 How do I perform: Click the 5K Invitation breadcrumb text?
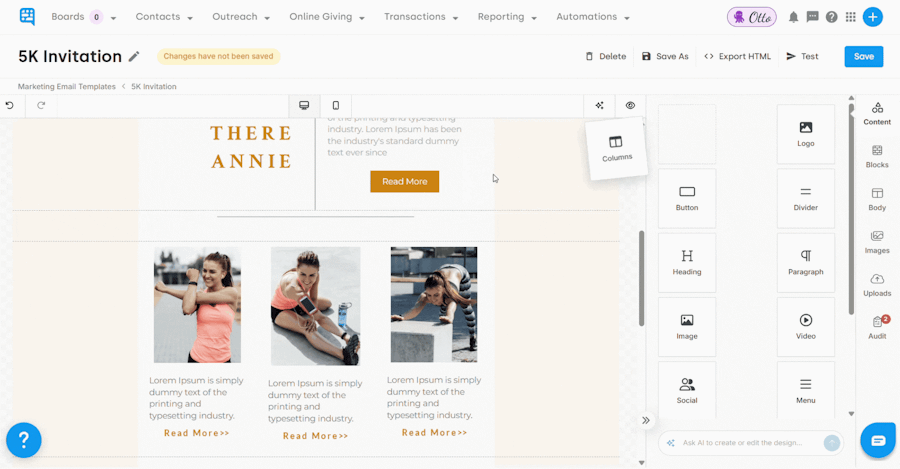pos(154,87)
